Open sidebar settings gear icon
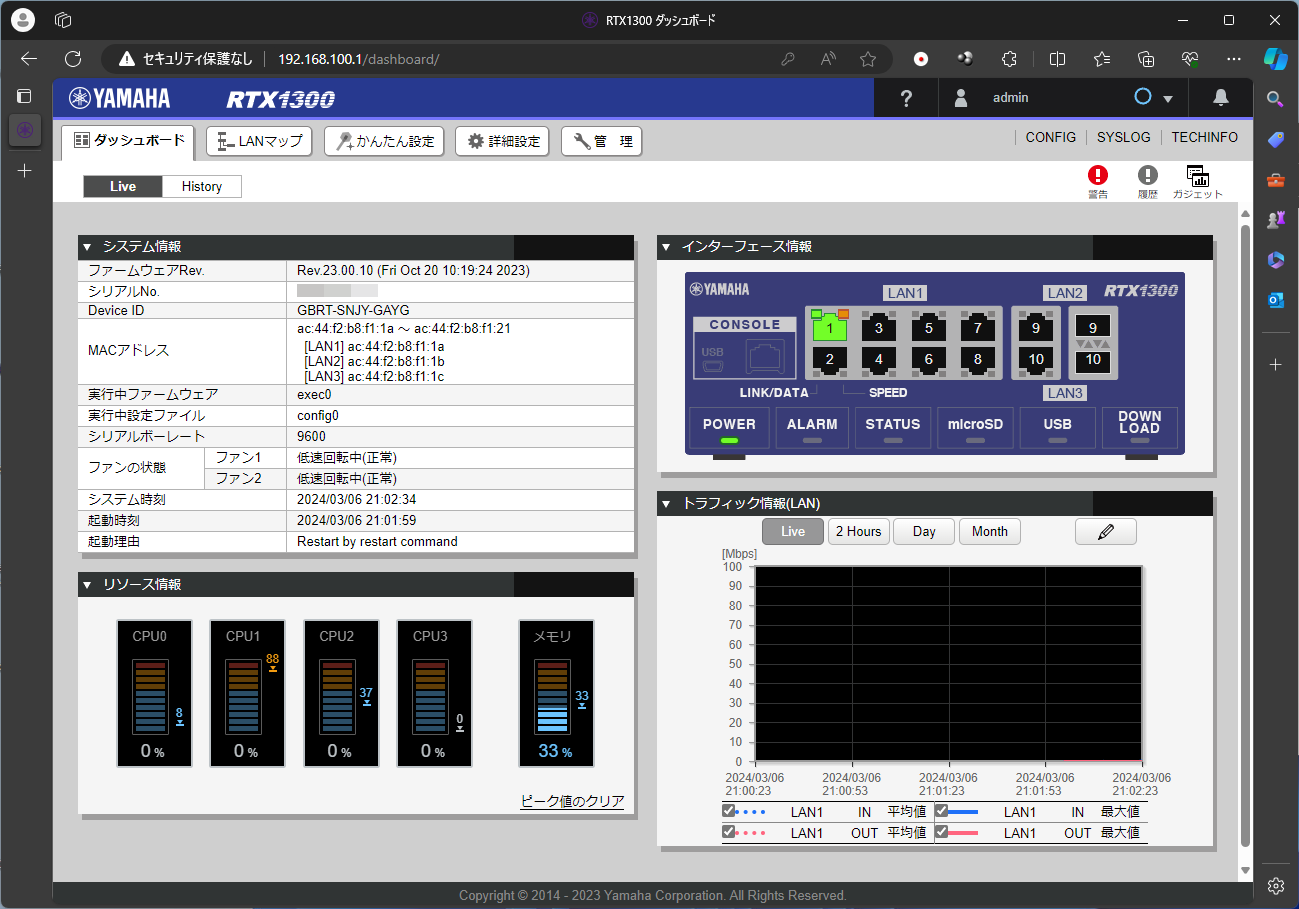 (x=1275, y=885)
